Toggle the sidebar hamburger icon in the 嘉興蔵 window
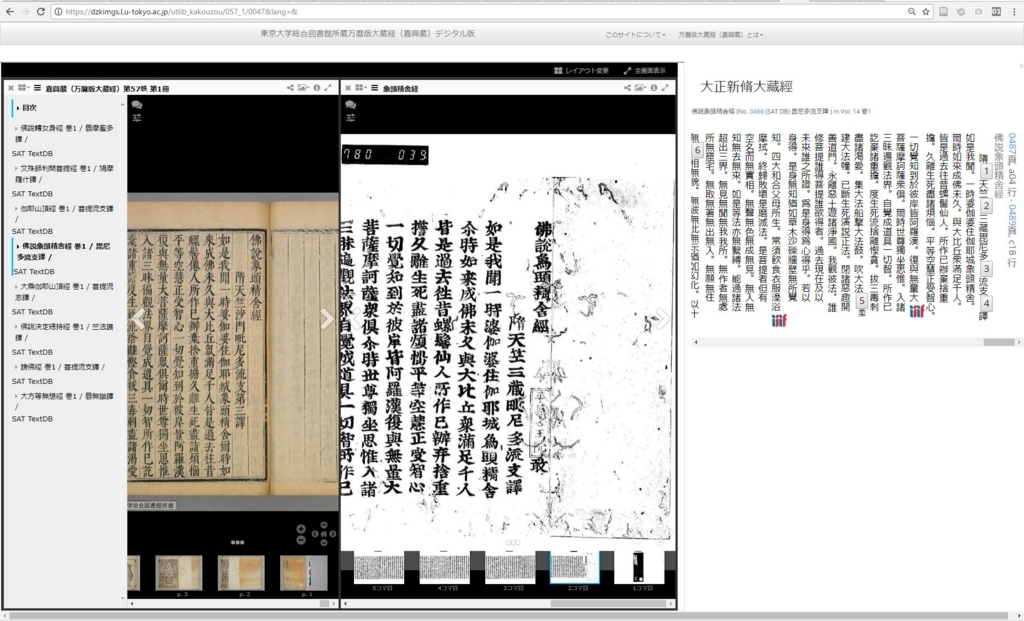Viewport: 1024px width, 621px height. coord(37,88)
